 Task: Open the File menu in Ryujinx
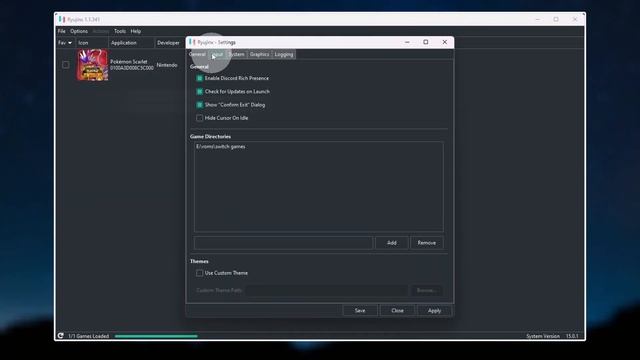tap(62, 31)
